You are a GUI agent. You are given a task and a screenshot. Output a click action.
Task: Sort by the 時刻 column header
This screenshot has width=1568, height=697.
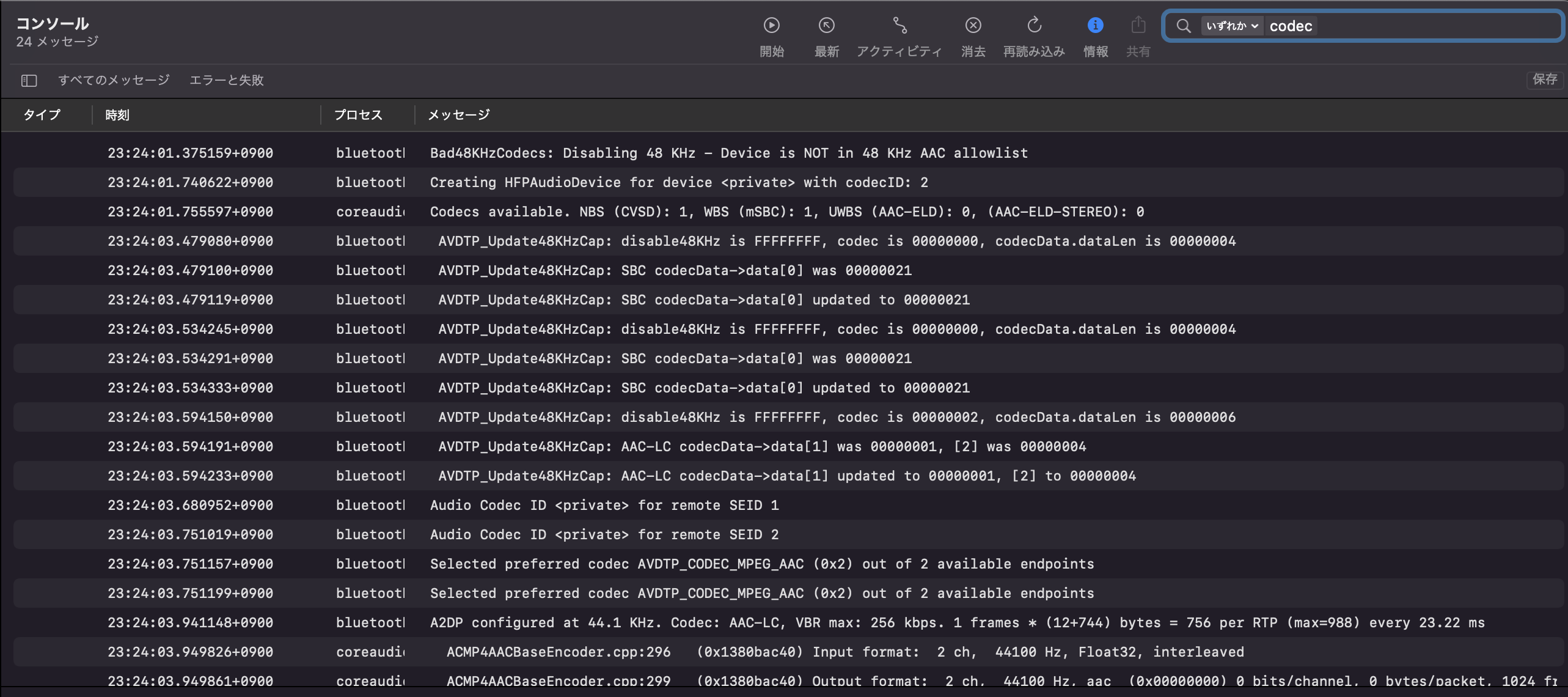117,115
